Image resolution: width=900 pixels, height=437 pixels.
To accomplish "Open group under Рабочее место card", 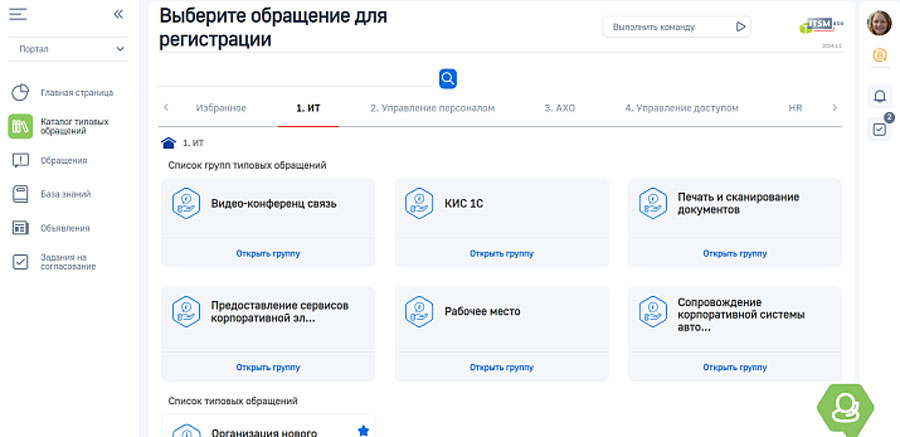I will coord(501,367).
